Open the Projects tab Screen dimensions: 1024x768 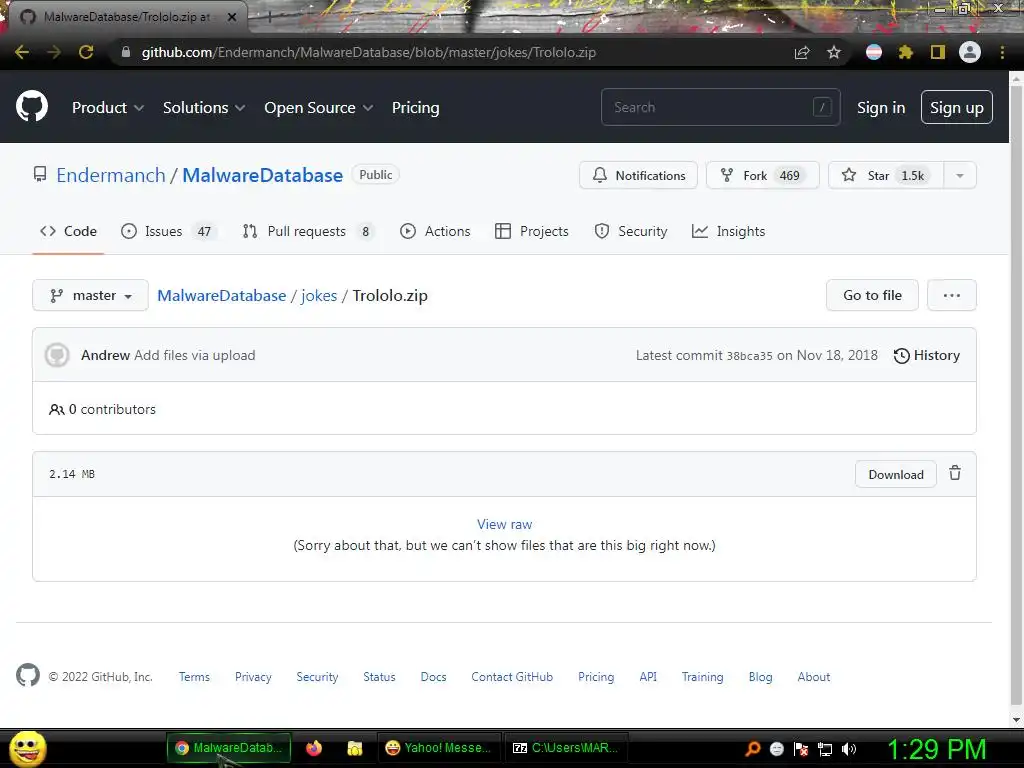tap(532, 231)
